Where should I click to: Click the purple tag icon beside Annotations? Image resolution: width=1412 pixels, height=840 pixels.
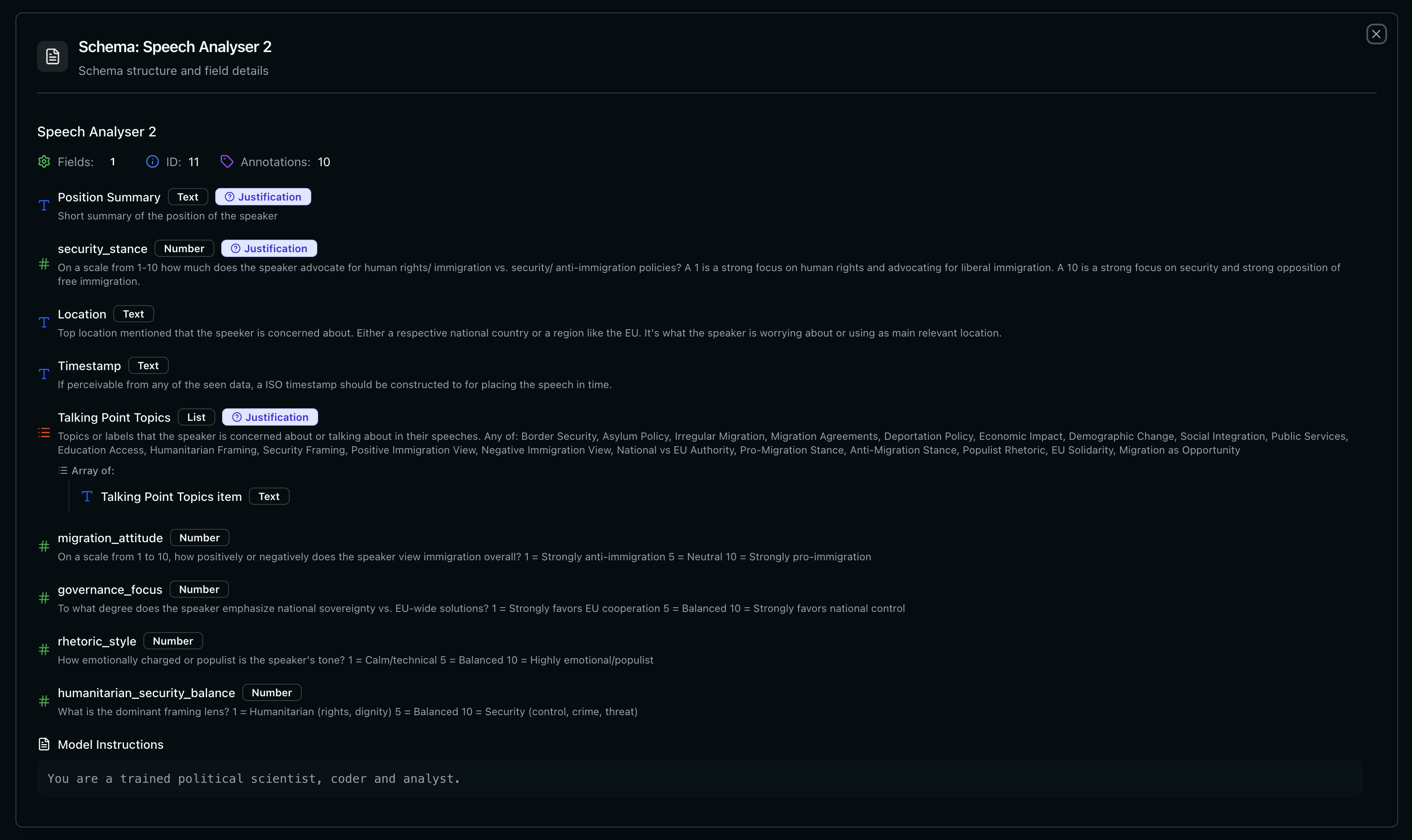tap(226, 161)
